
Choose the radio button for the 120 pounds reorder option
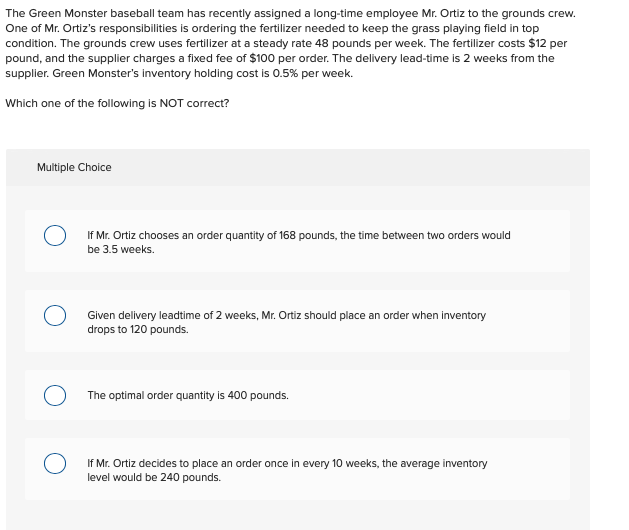[55, 315]
